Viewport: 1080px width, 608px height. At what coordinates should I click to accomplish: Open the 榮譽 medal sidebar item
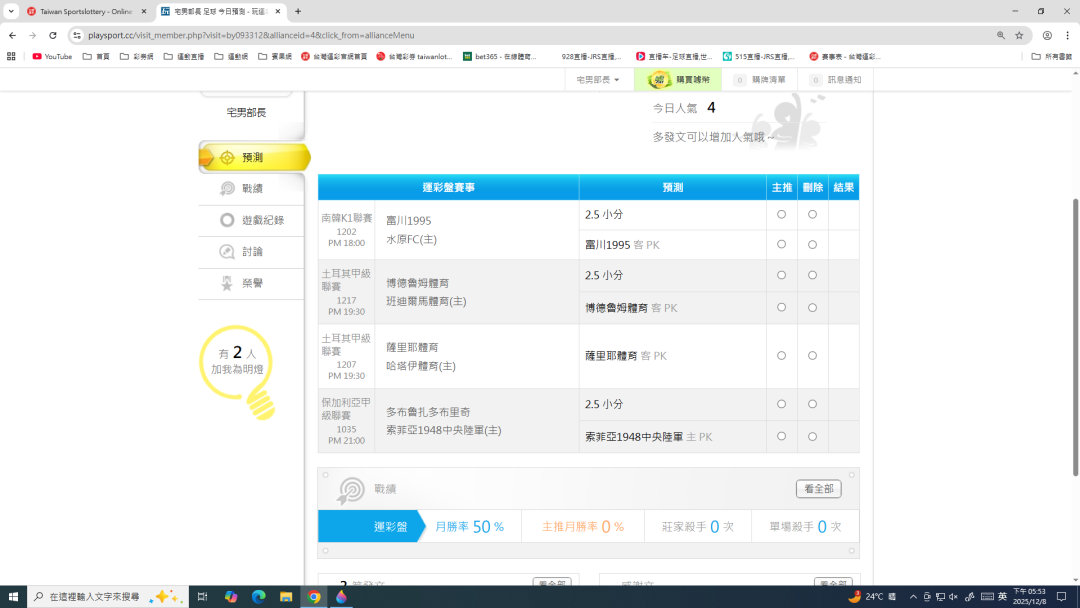click(x=228, y=284)
